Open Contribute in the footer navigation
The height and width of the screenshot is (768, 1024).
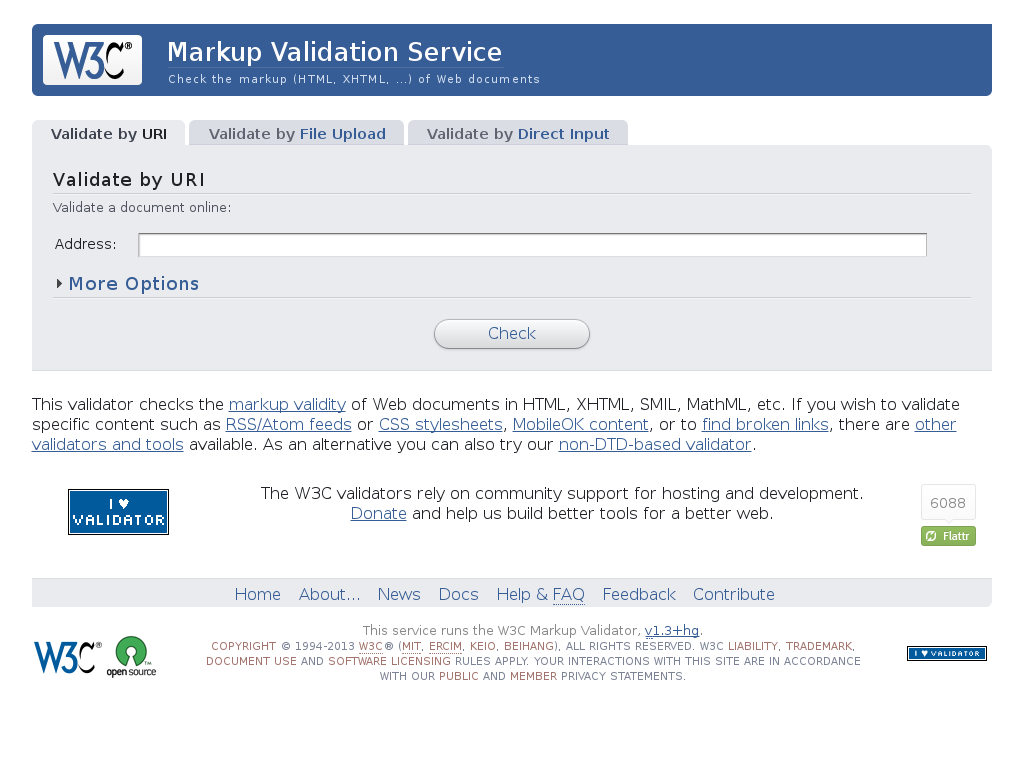(x=733, y=594)
